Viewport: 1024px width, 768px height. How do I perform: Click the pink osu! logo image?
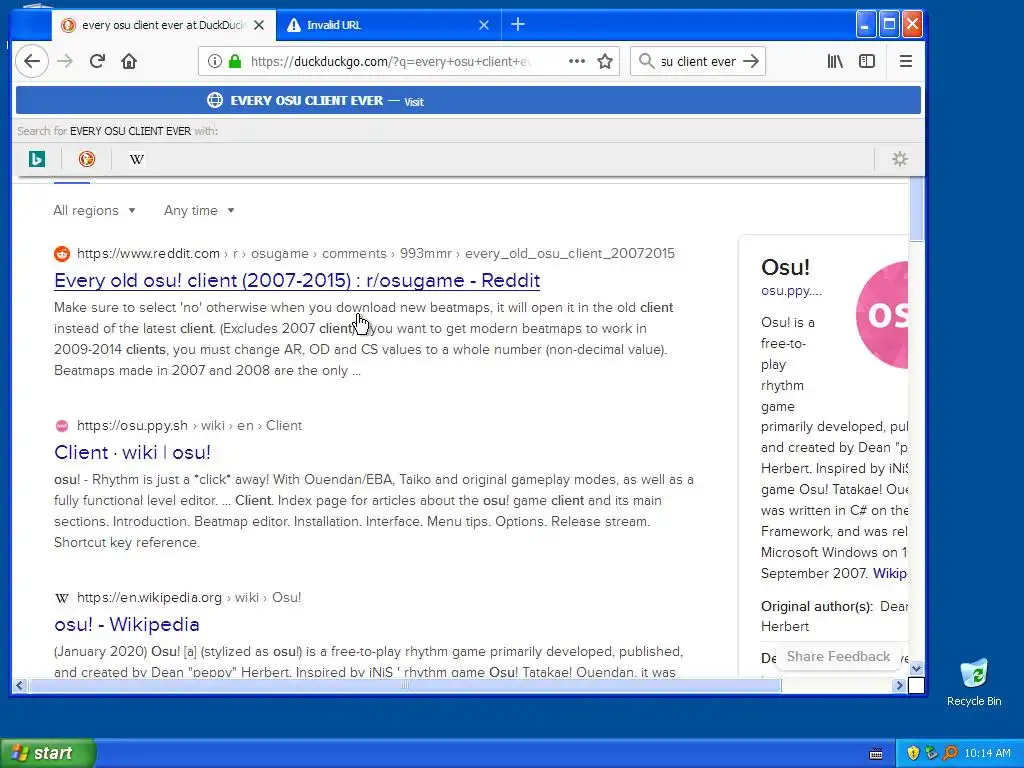[882, 315]
